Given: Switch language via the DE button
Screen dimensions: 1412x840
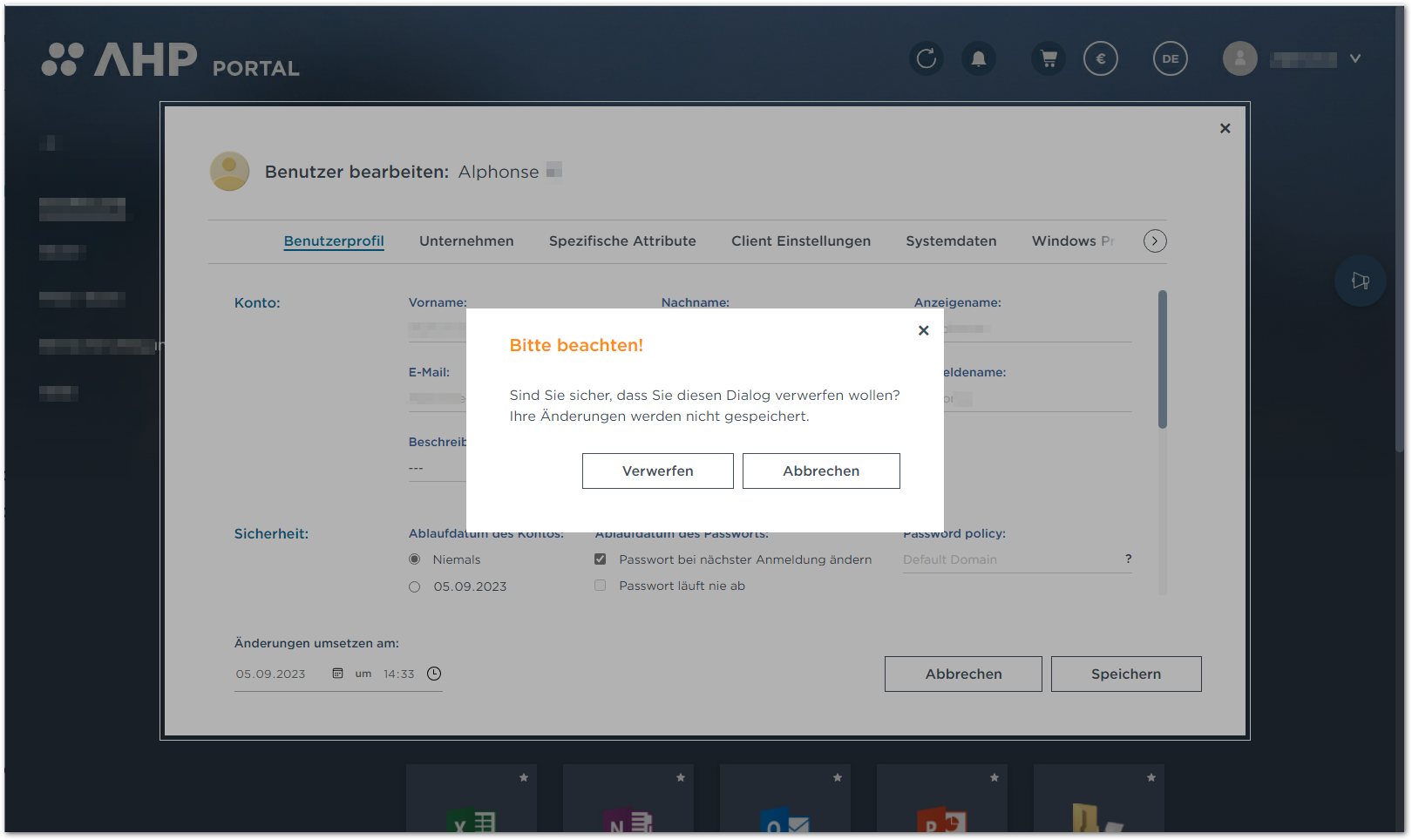Looking at the screenshot, I should pos(1171,58).
